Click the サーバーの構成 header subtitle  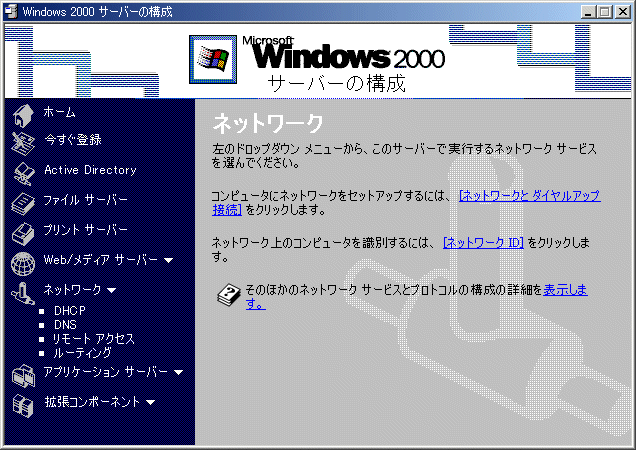pyautogui.click(x=336, y=83)
